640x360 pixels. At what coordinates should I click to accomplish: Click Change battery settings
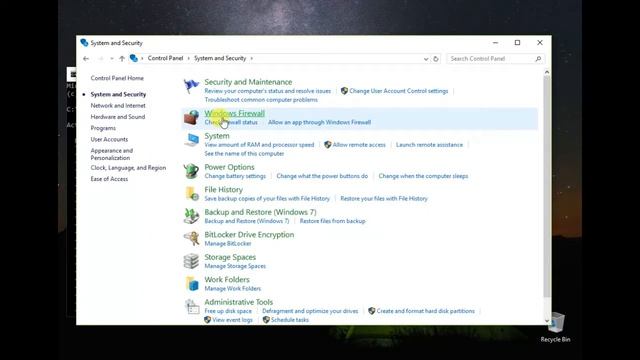235,176
